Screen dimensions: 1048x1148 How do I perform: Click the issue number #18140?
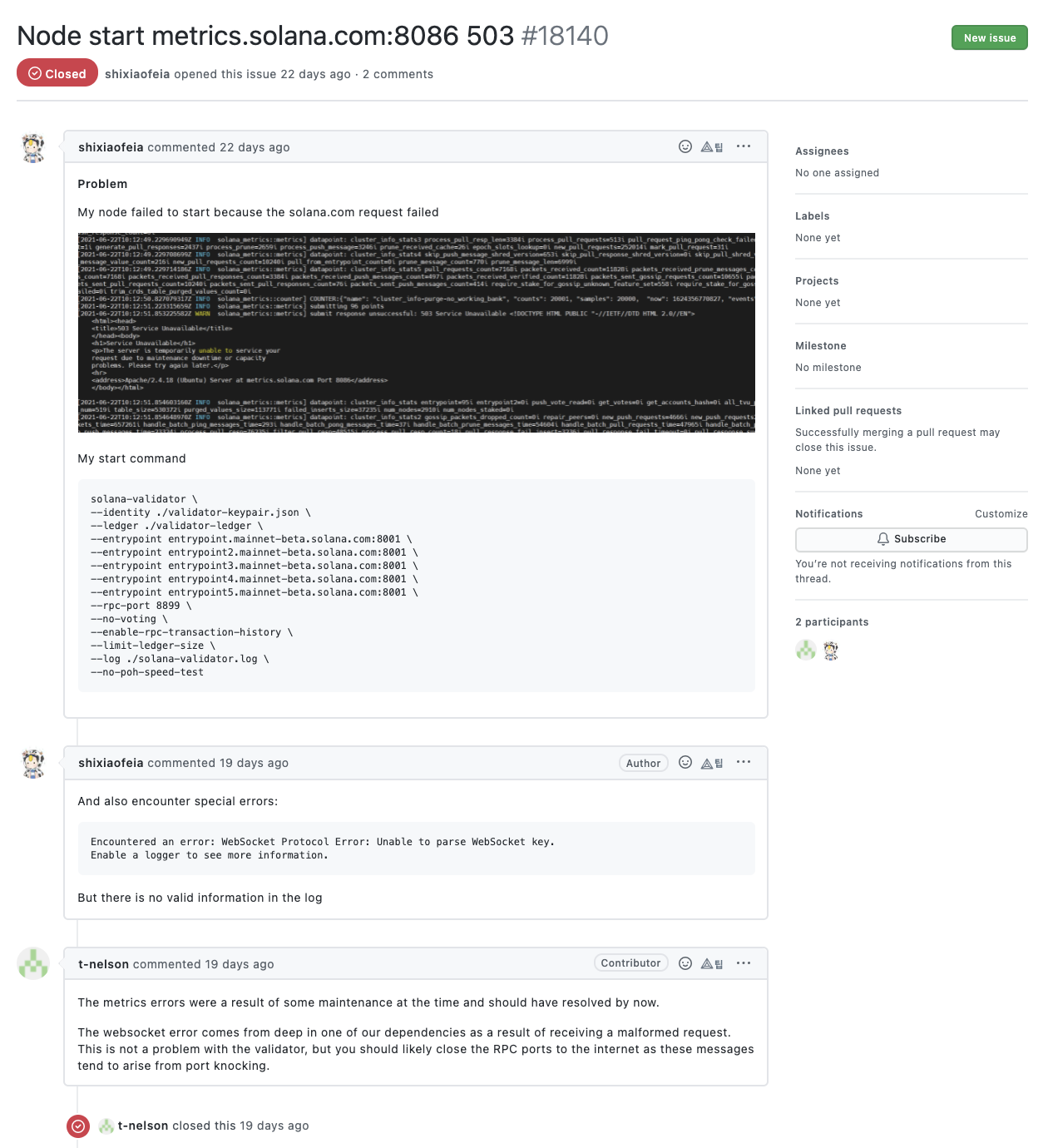click(x=565, y=36)
